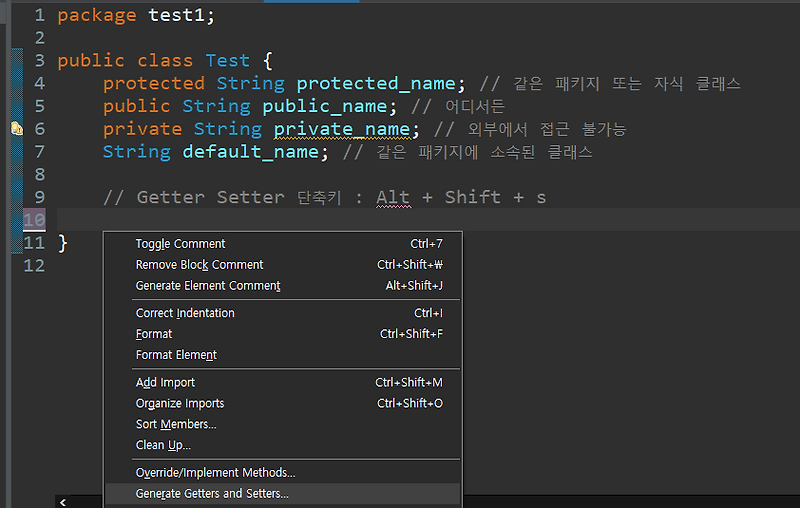This screenshot has height=508, width=800.
Task: Click the private_name variable on line 6
Action: click(x=342, y=129)
